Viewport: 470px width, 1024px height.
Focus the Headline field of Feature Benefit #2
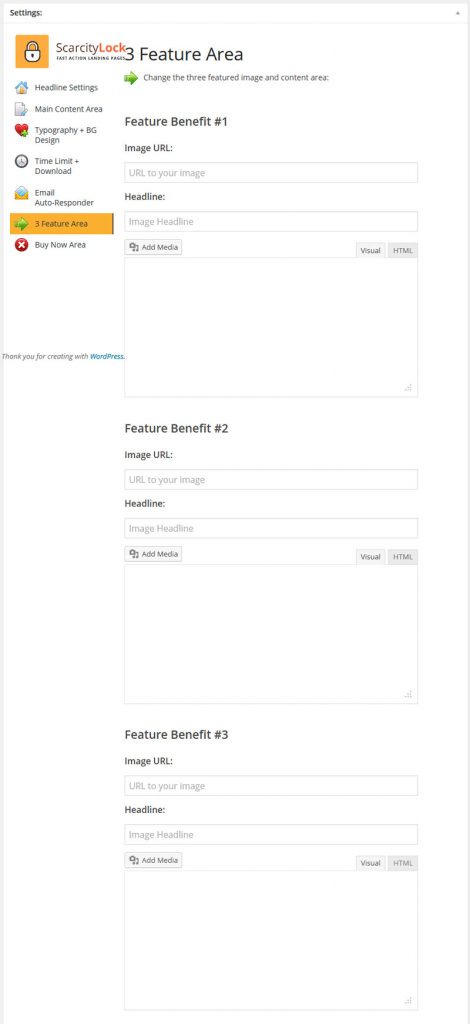tap(271, 528)
